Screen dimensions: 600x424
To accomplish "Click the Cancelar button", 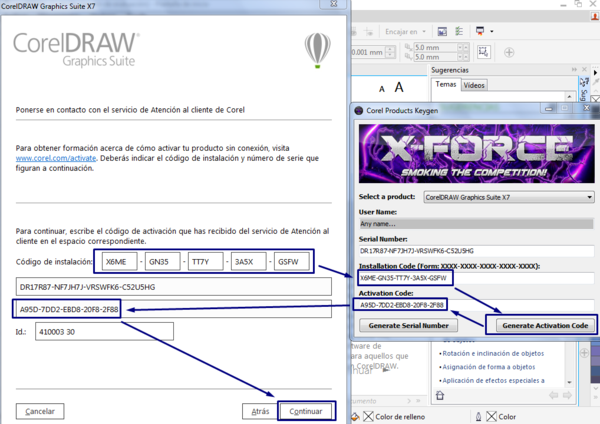I will pos(40,411).
